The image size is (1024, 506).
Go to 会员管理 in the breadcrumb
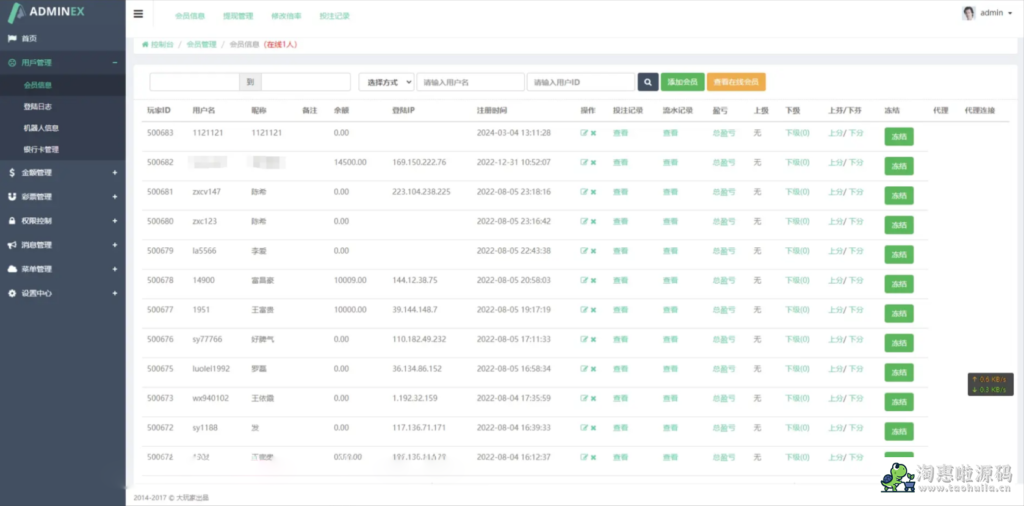(x=201, y=44)
